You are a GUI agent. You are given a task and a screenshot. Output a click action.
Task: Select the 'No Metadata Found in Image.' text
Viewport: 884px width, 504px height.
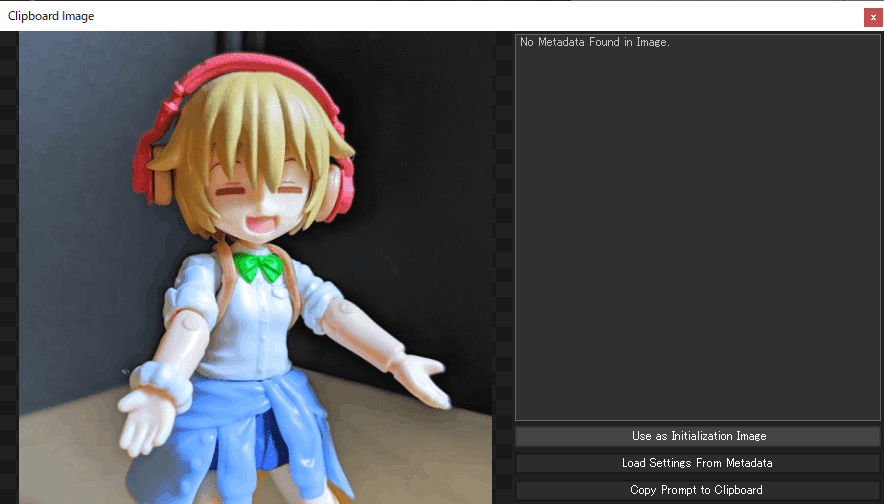[x=595, y=42]
